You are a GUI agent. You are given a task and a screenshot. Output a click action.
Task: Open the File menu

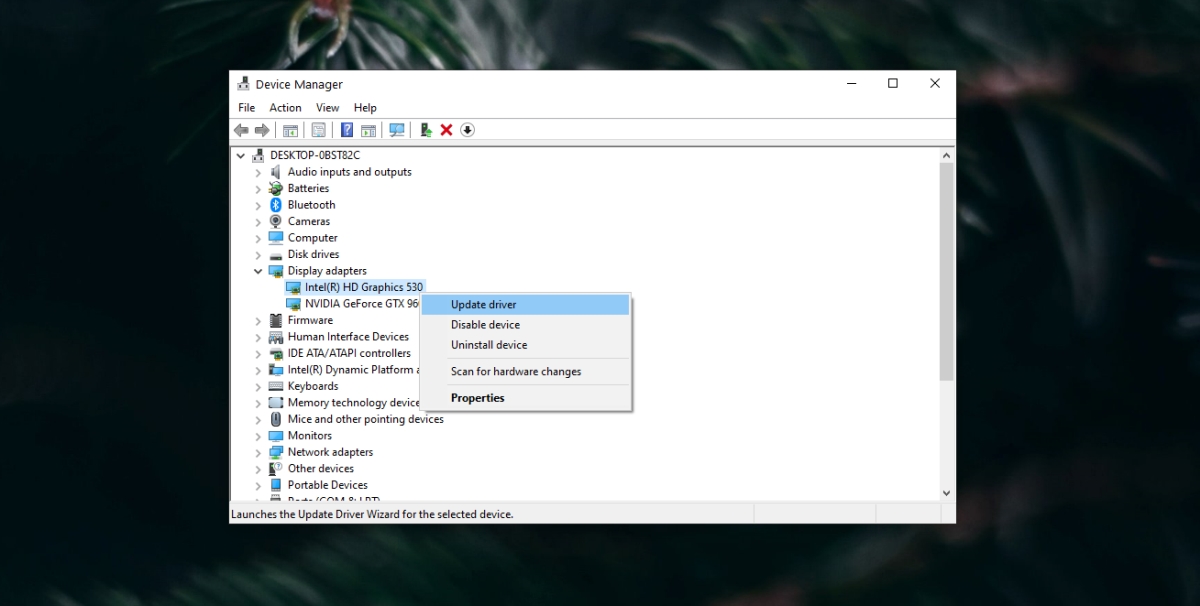click(x=246, y=108)
